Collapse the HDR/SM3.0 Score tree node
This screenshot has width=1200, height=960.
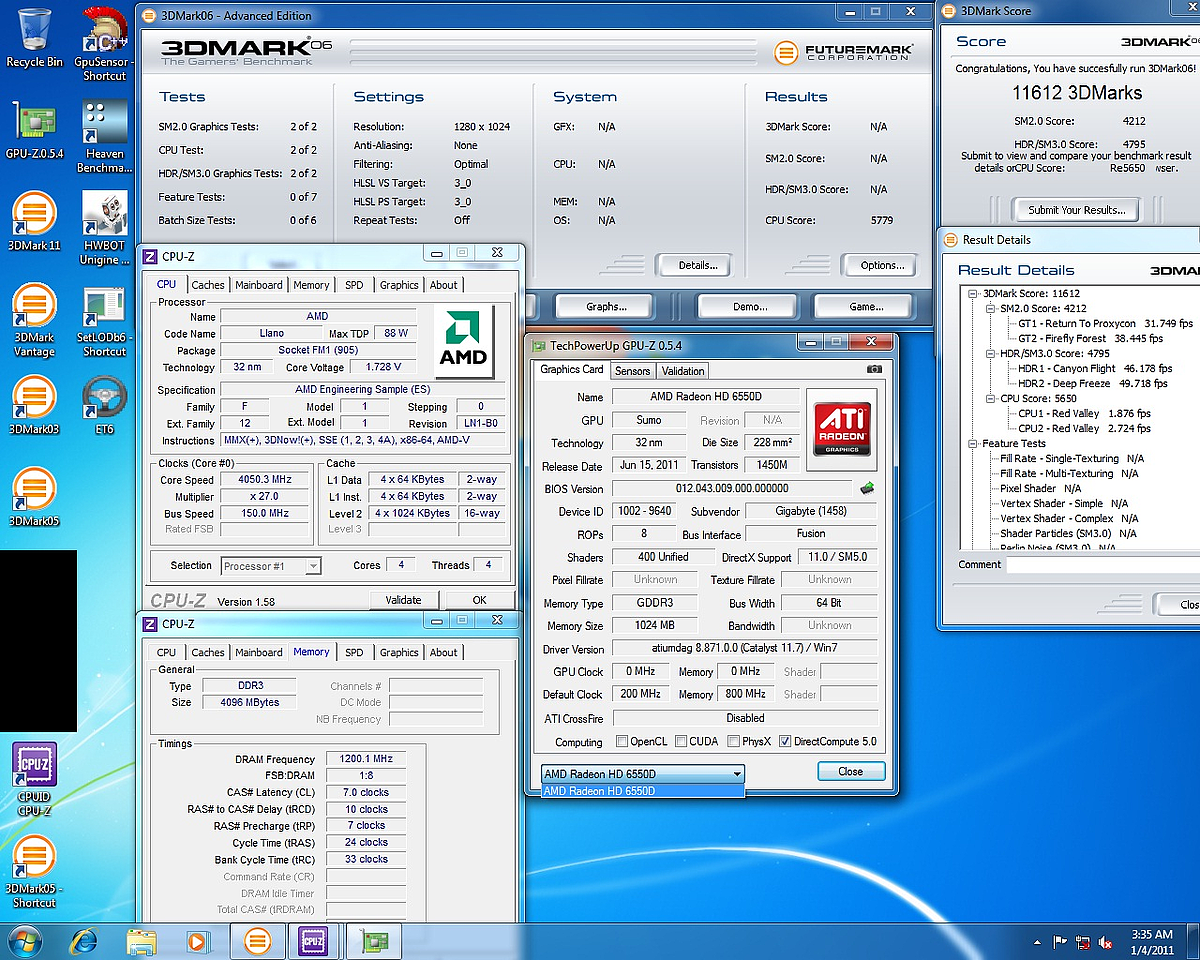[x=992, y=354]
